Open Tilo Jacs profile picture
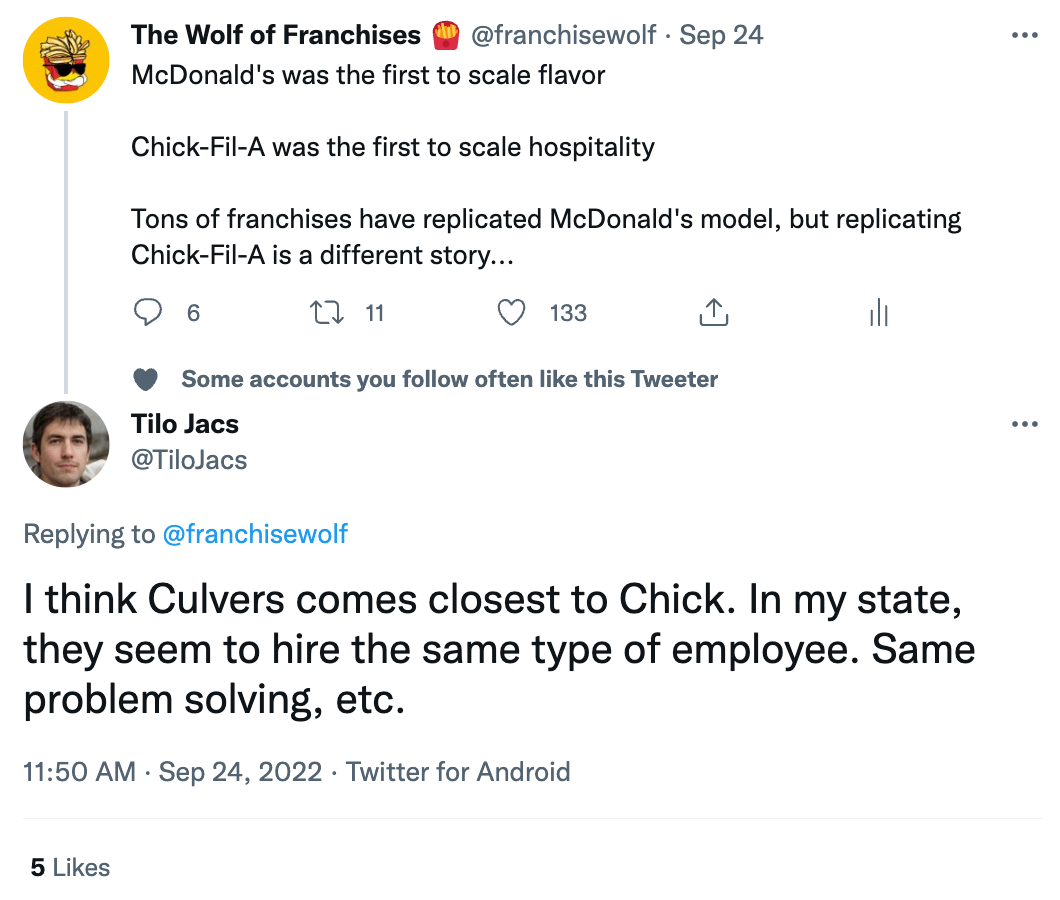1060x900 pixels. coord(66,444)
